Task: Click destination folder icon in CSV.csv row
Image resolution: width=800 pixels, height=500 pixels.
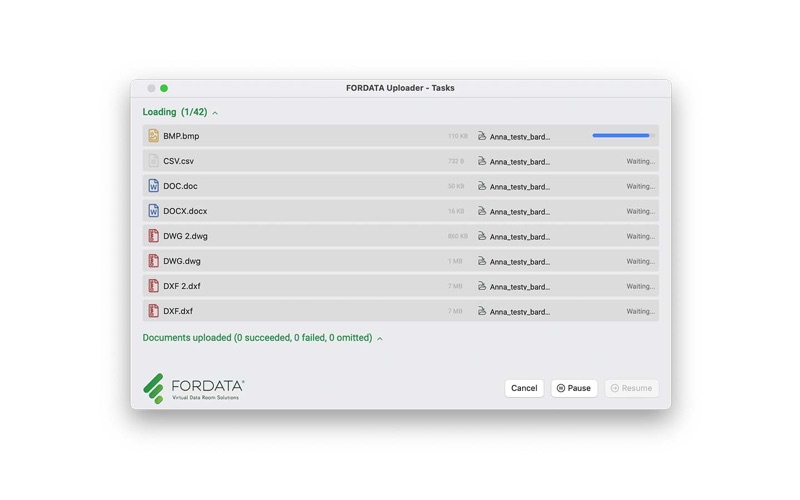Action: point(482,161)
